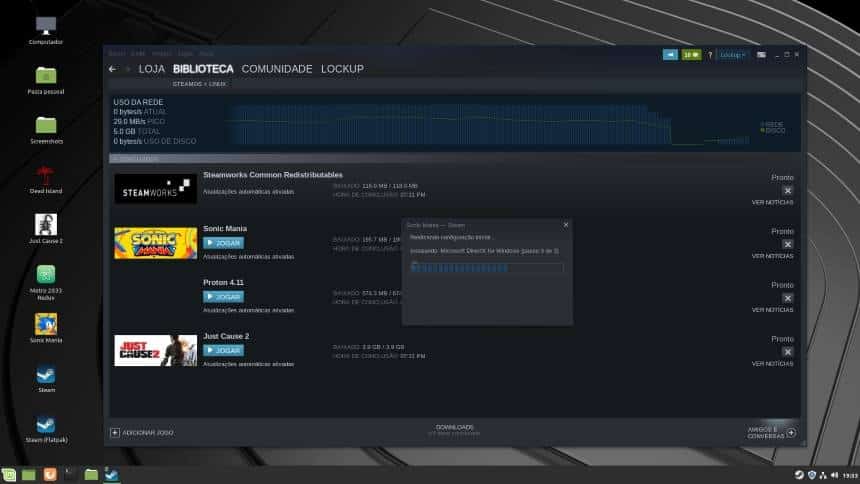The width and height of the screenshot is (860, 484).
Task: Launch the Steam (Flatpak) desktop shortcut
Action: coord(46,429)
